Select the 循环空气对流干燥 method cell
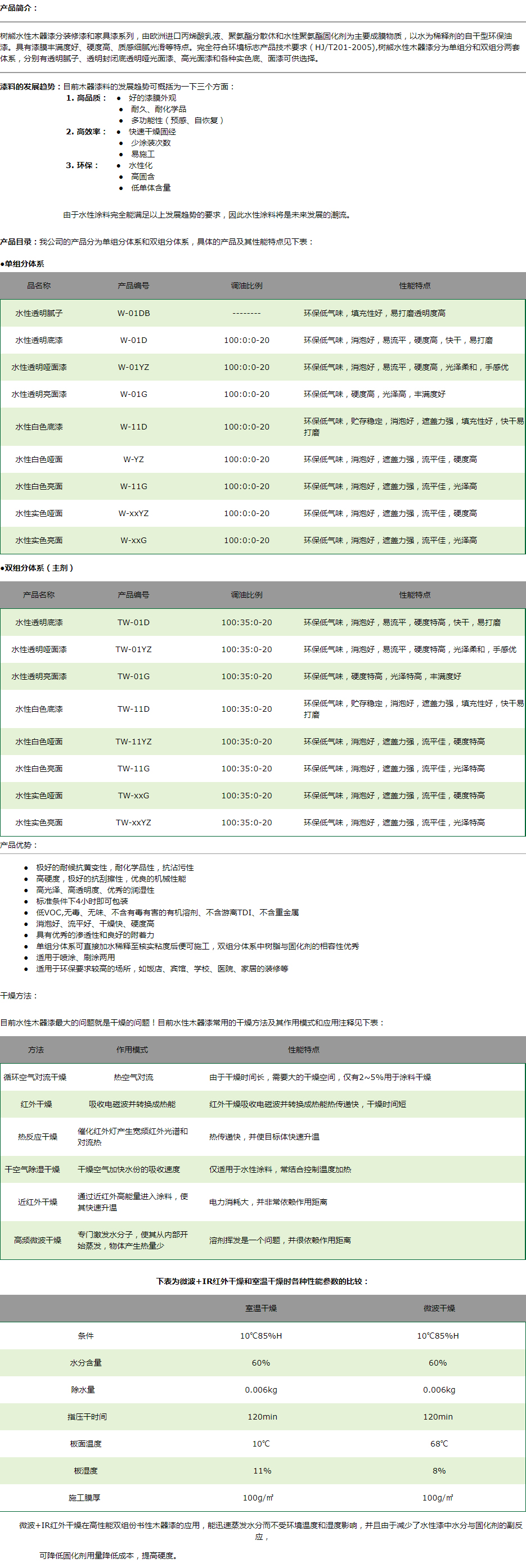The height and width of the screenshot is (1568, 526). pyautogui.click(x=35, y=1078)
